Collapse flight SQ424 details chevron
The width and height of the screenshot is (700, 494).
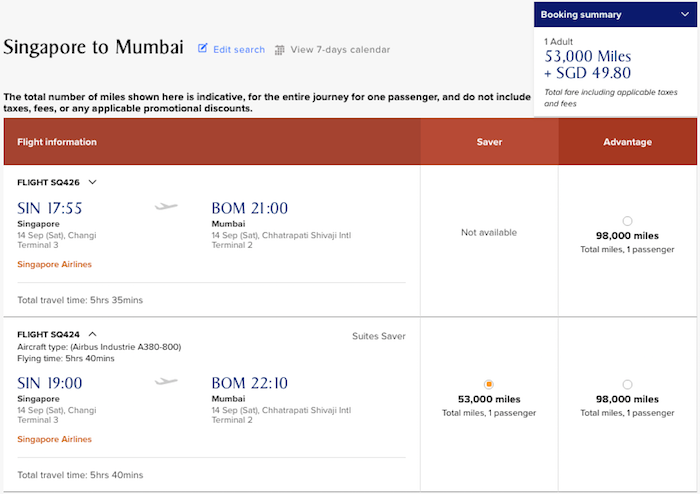92,334
